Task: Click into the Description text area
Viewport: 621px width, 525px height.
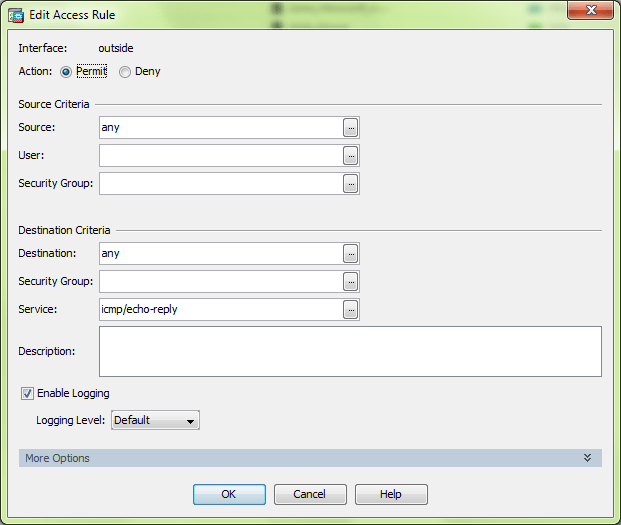Action: 350,351
